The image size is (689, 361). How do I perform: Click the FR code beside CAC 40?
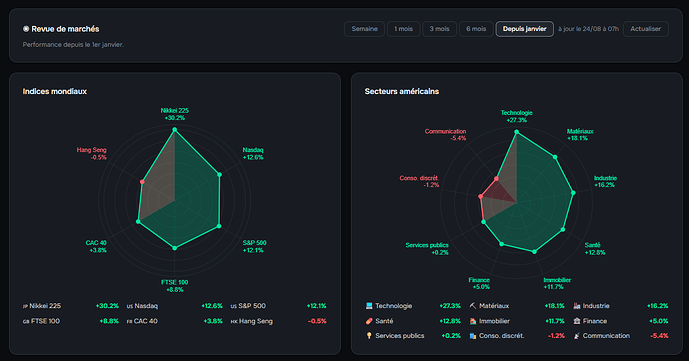(x=130, y=321)
